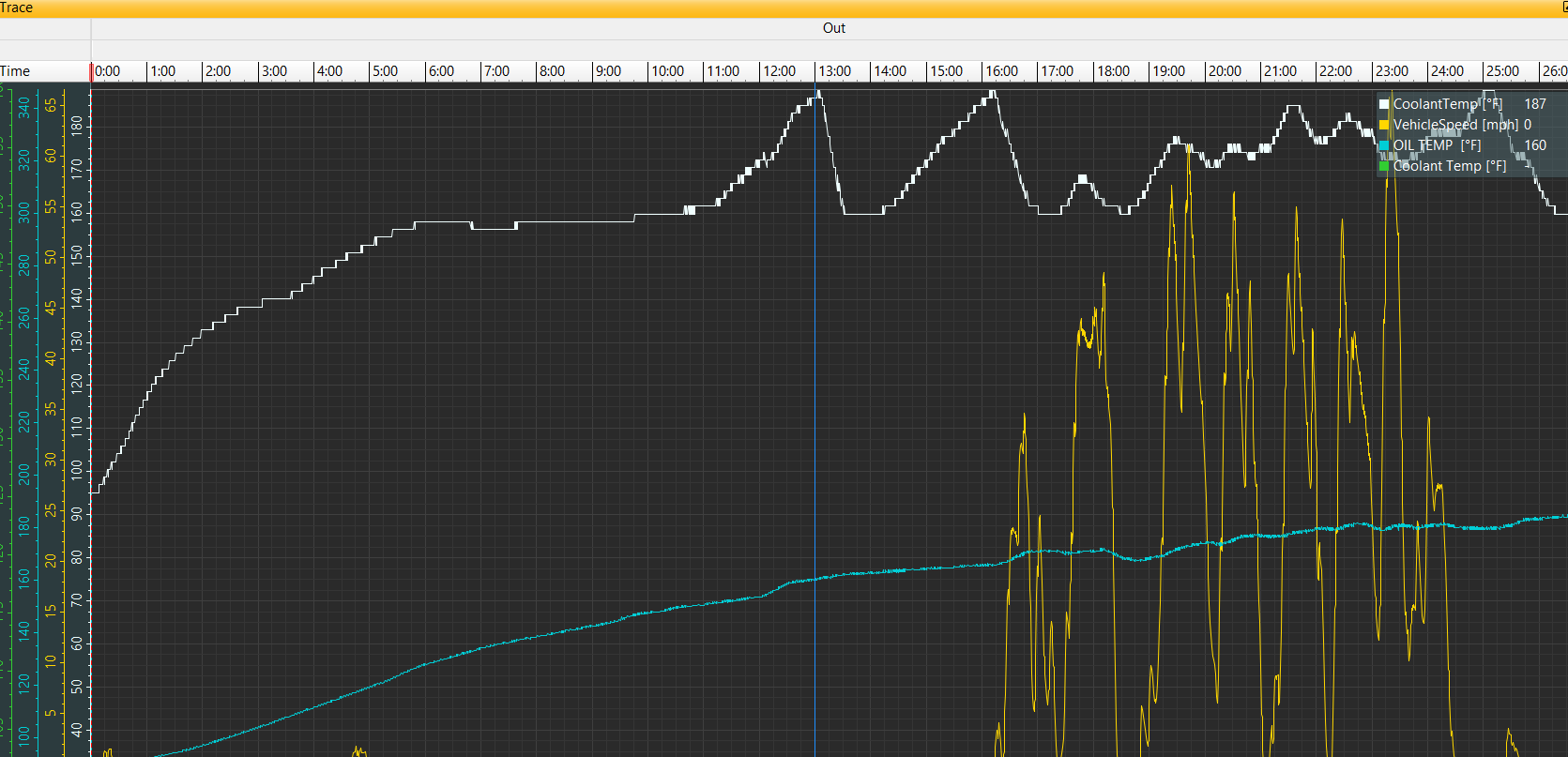1568x757 pixels.
Task: Click the cyan OIL TEMP legend swatch
Action: [1384, 145]
